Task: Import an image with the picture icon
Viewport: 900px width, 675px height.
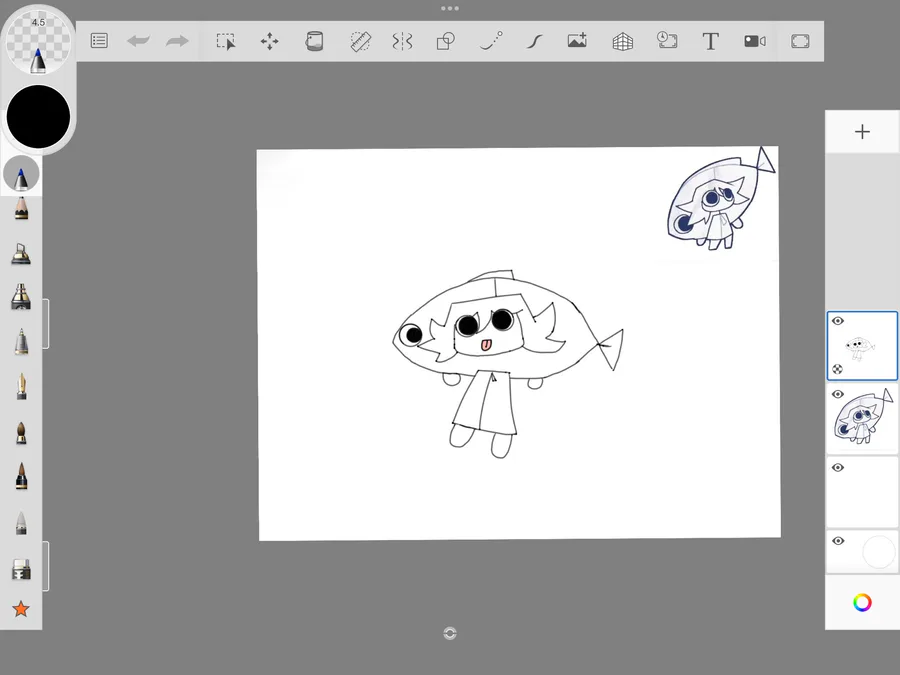Action: 577,41
